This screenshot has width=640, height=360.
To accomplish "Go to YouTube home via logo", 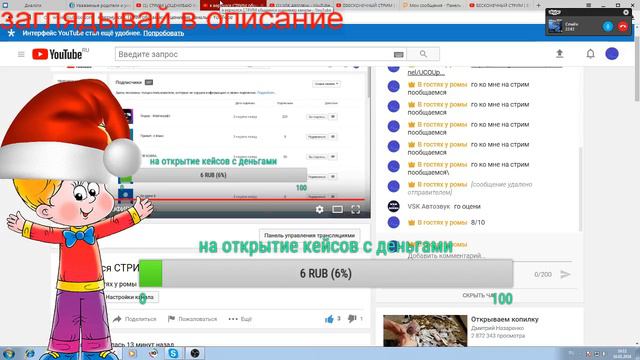I will 57,54.
